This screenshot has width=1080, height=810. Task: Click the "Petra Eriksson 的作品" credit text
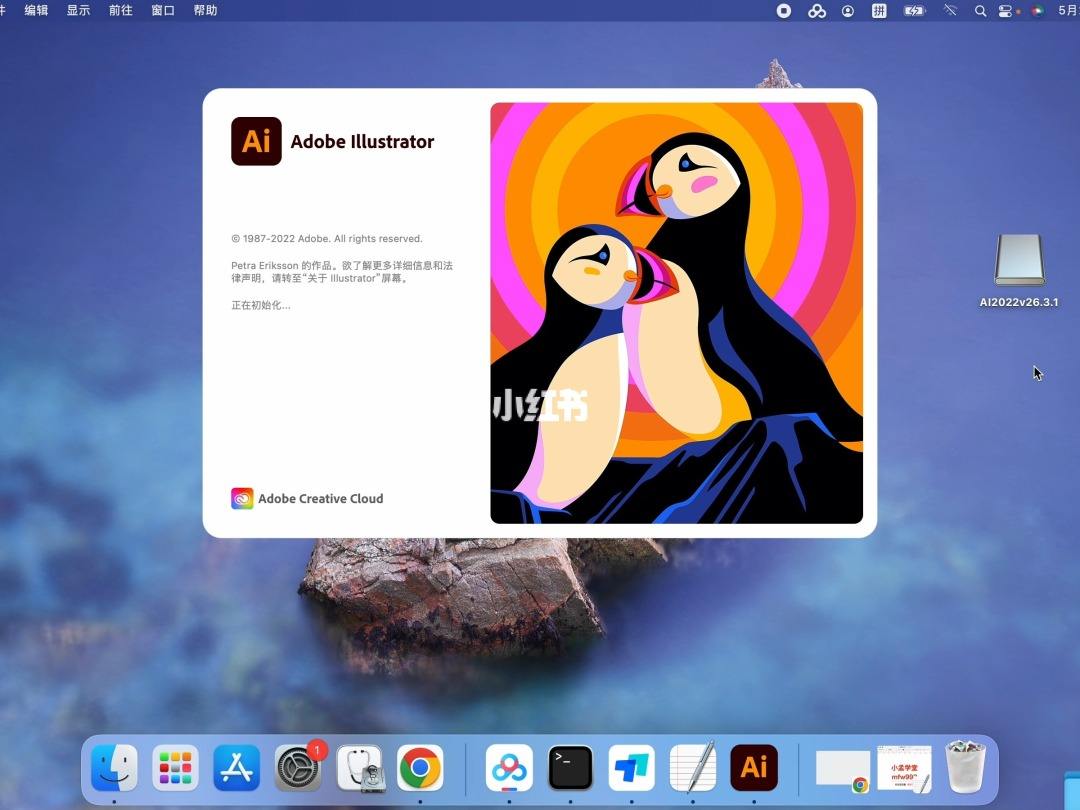coord(281,265)
